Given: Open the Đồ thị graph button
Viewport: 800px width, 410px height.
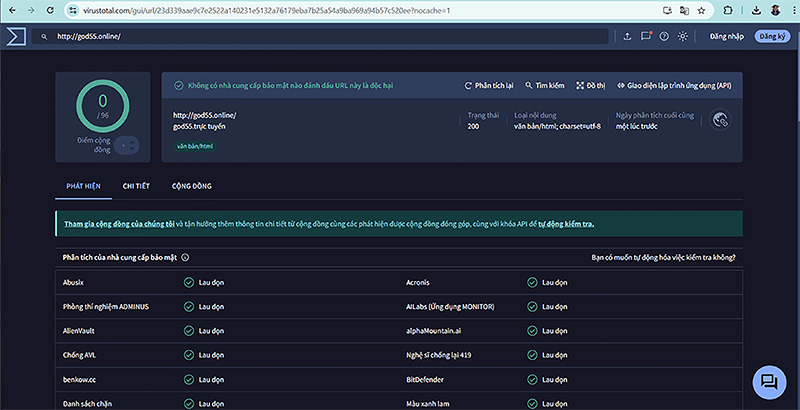Looking at the screenshot, I should 591,86.
